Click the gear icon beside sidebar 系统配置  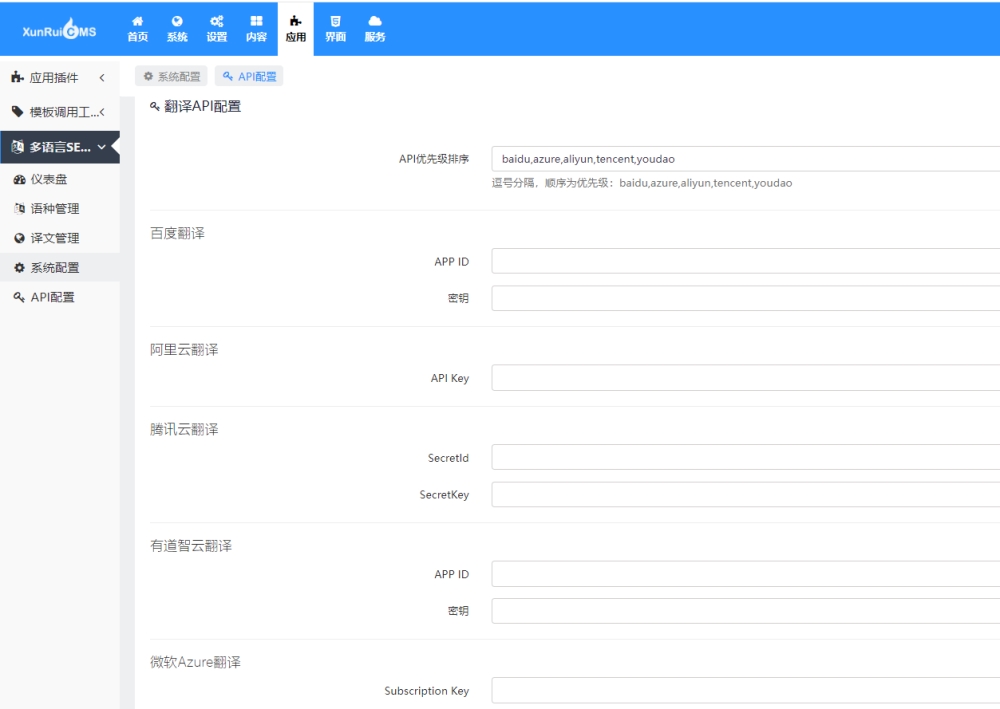click(x=19, y=268)
